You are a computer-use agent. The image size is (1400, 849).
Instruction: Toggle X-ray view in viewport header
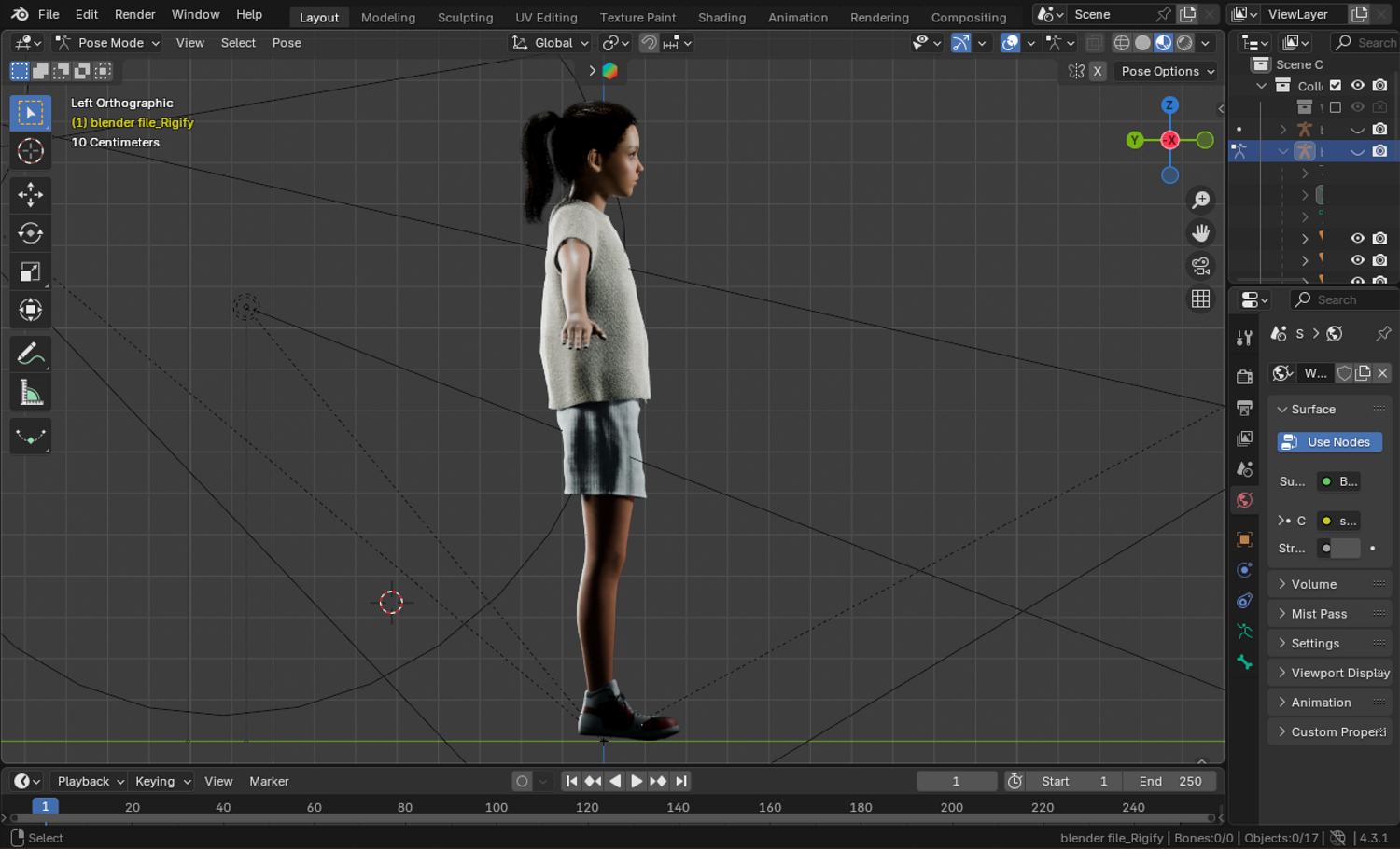[x=1094, y=43]
